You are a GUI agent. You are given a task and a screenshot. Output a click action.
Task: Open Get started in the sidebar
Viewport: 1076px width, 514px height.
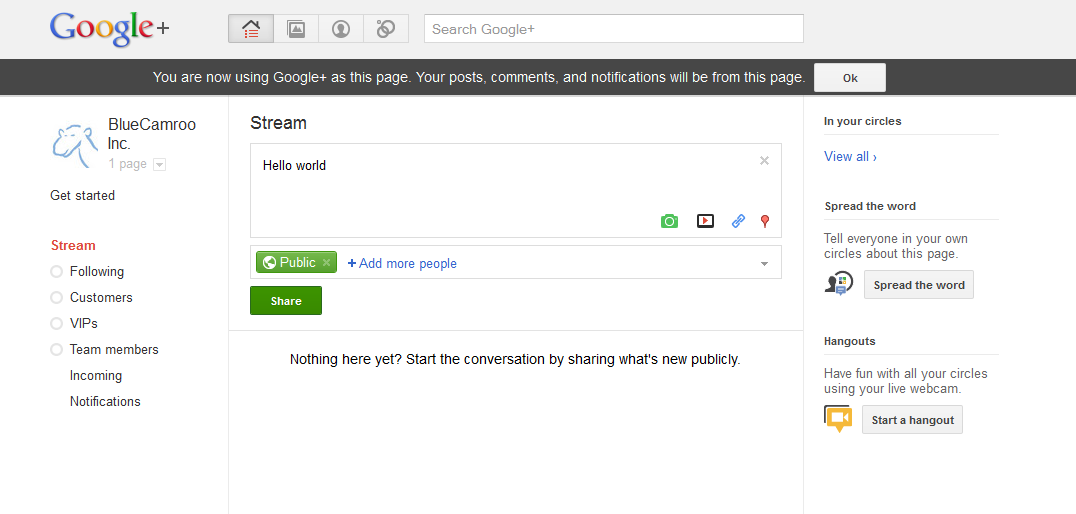tap(82, 196)
